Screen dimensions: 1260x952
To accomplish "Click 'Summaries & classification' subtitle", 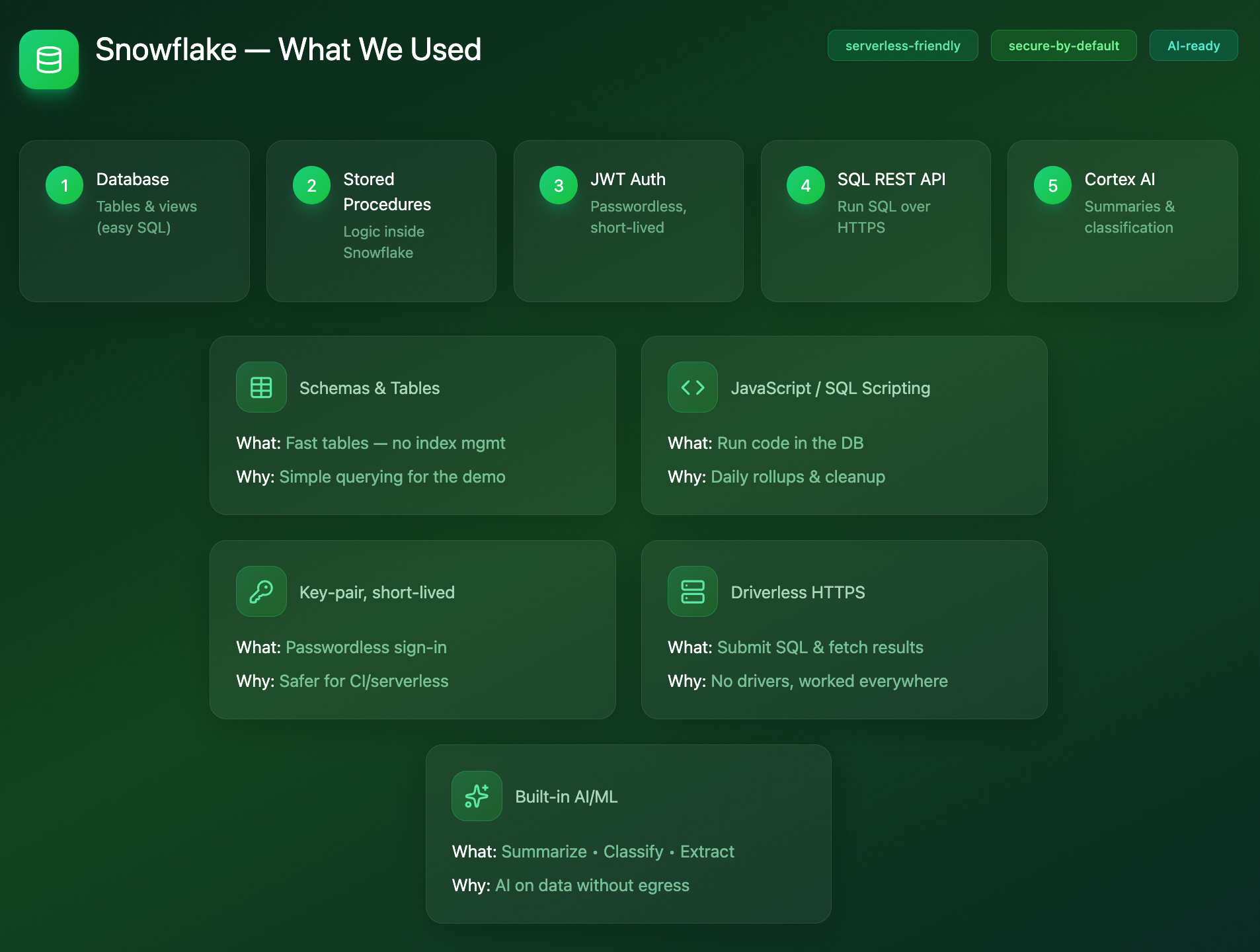I will click(x=1130, y=217).
